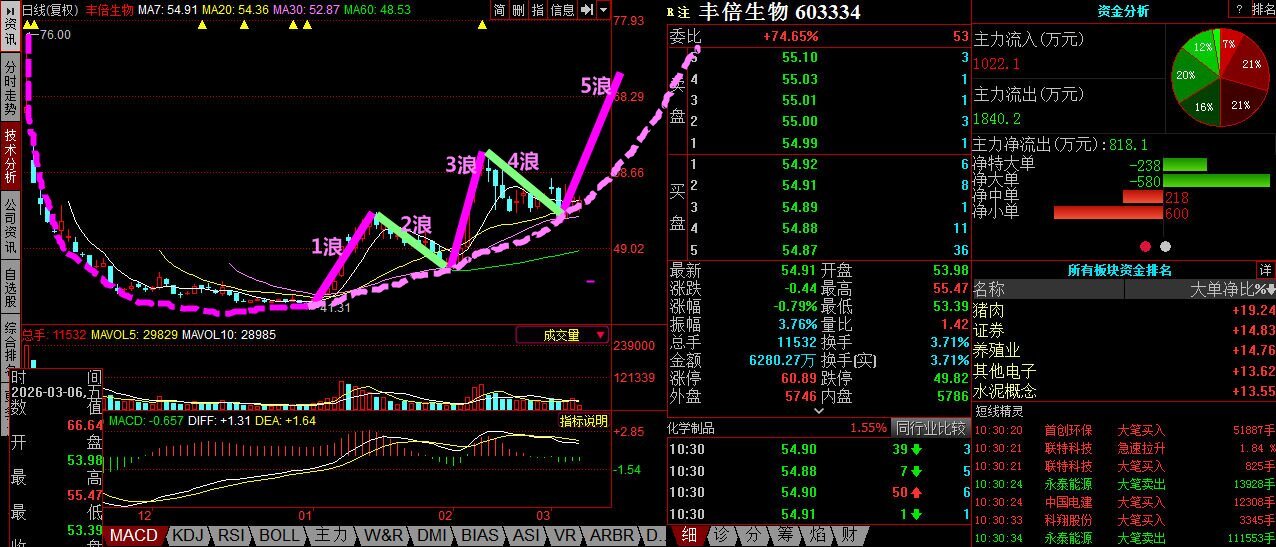The image size is (1276, 547).
Task: Select the RSI indicator tab
Action: pyautogui.click(x=232, y=536)
